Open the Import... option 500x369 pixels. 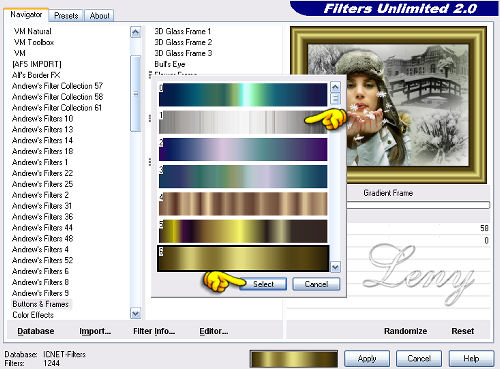pyautogui.click(x=95, y=331)
